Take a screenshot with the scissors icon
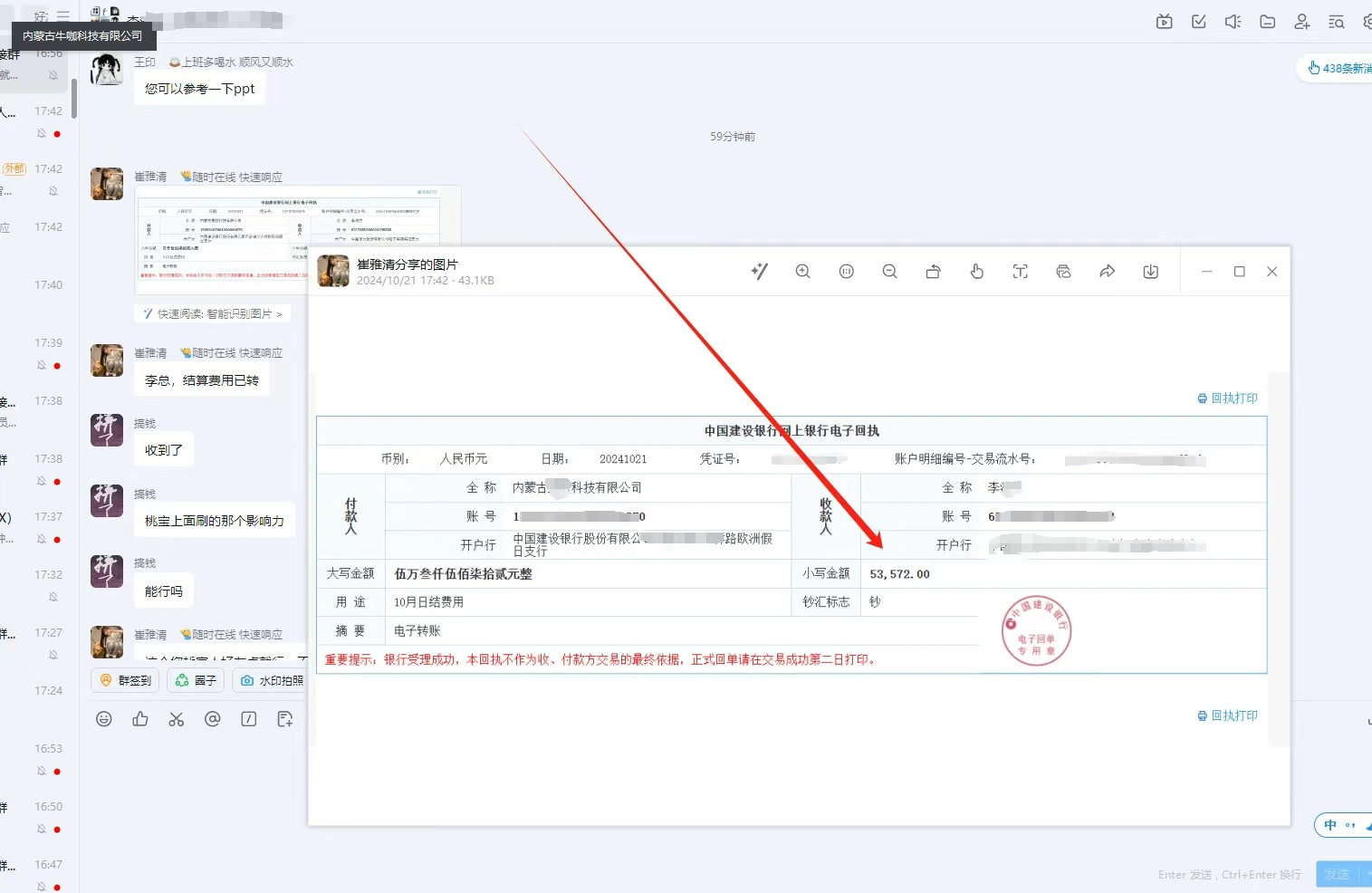Screen dimensions: 1372x893 [177, 719]
